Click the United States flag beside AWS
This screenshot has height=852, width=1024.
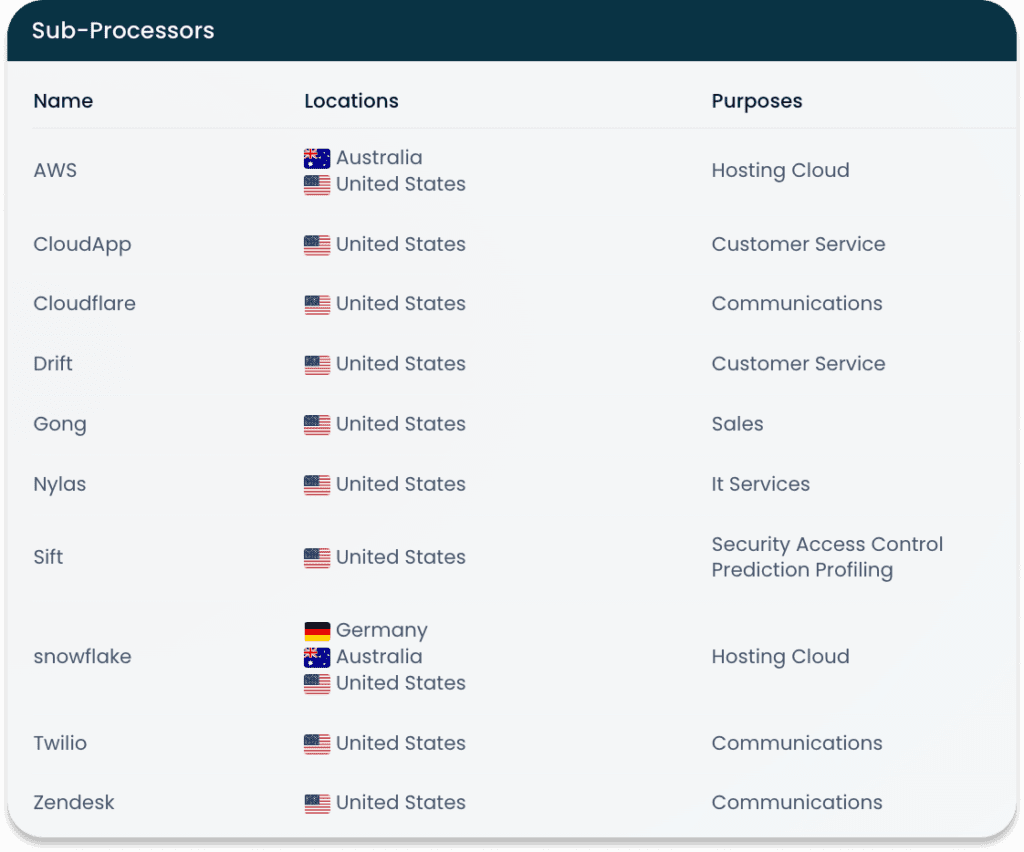[x=316, y=184]
